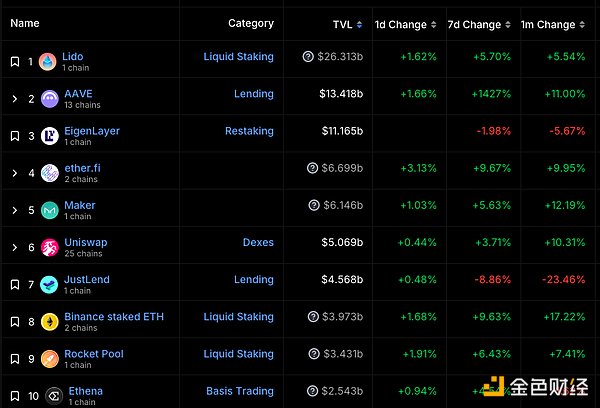Open the Ethena protocol link
Screen dimensions: 600x408
(83, 391)
